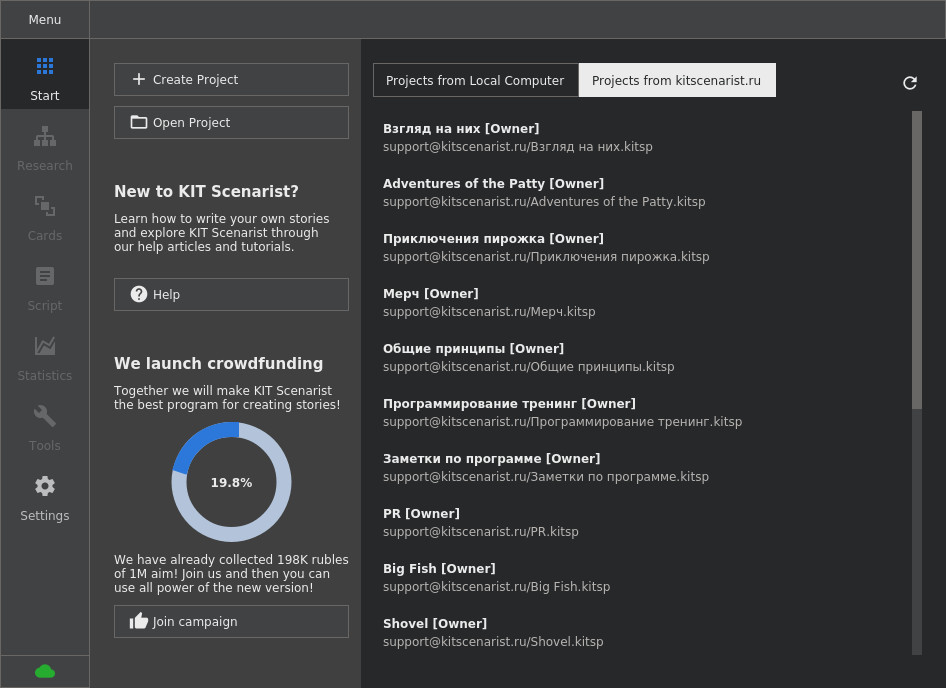Open the Script sidebar icon
Image resolution: width=946 pixels, height=688 pixels.
tap(45, 276)
